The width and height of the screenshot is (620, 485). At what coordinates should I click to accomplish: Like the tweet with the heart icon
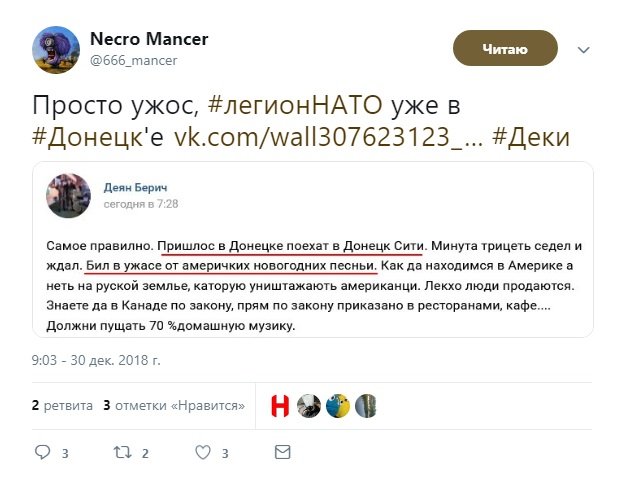tap(203, 452)
